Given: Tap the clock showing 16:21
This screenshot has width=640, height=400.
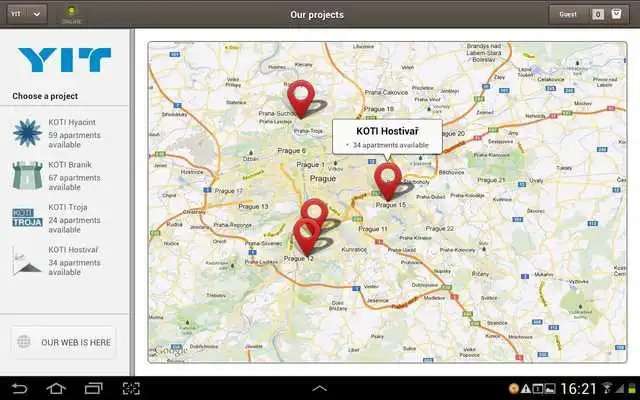Looking at the screenshot, I should click(578, 389).
